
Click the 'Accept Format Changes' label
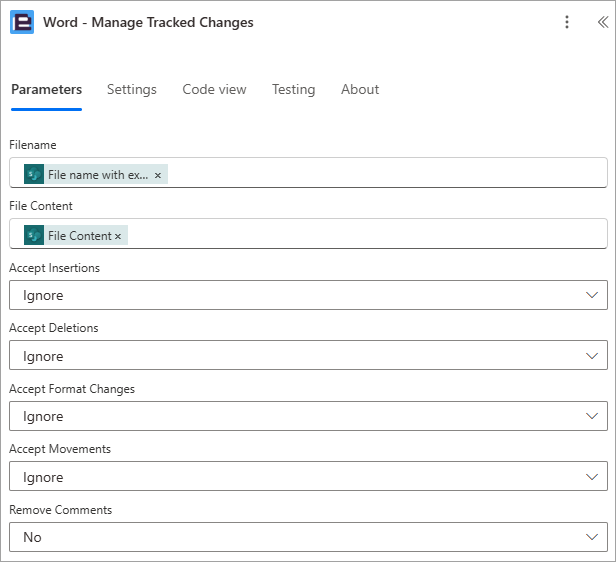[72, 389]
